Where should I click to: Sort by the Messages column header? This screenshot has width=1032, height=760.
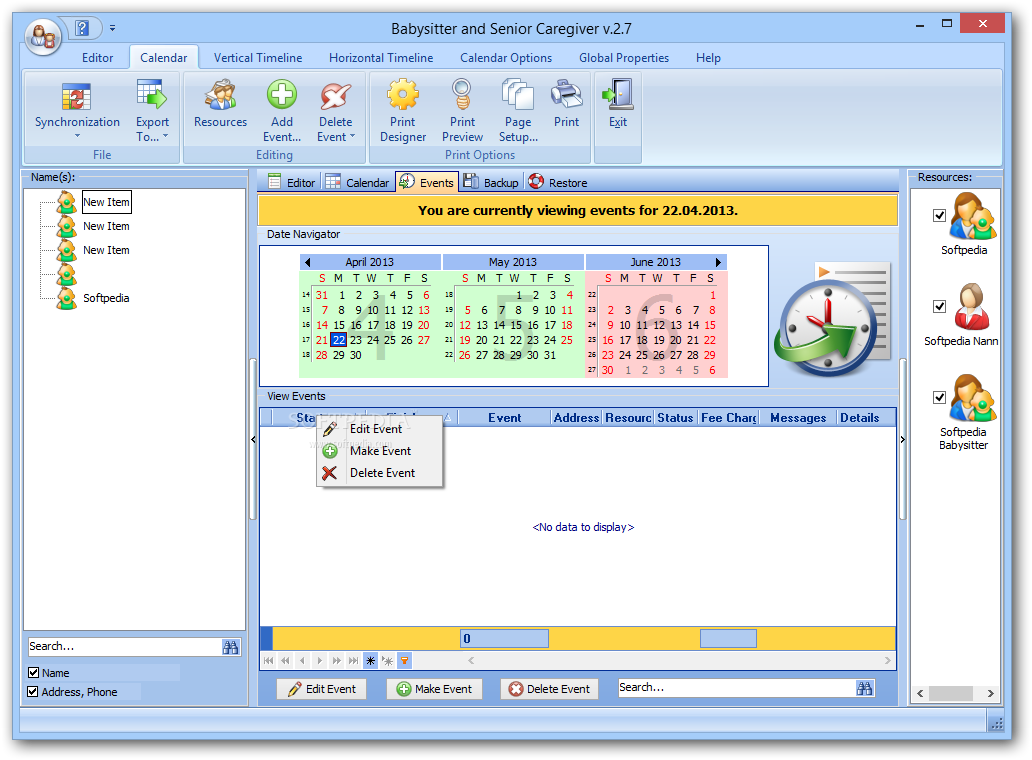798,418
